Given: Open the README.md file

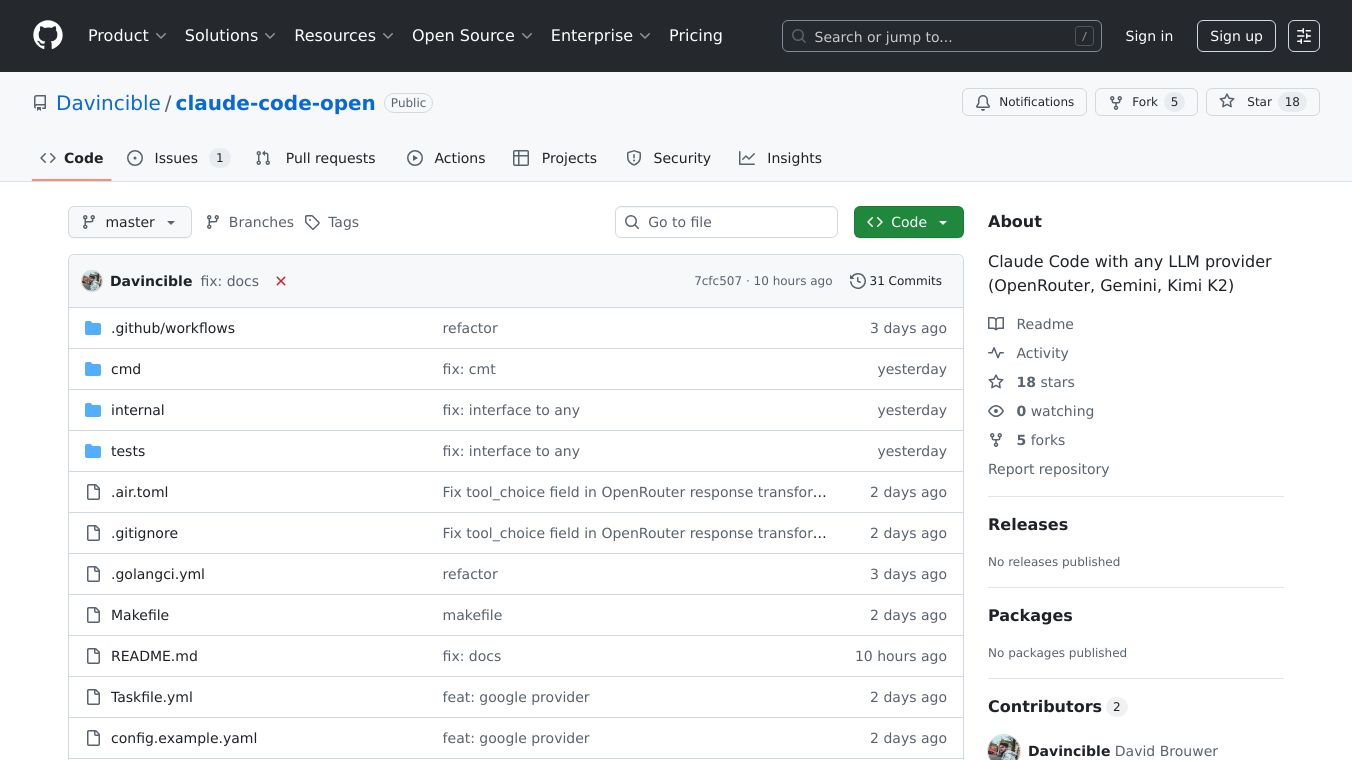Looking at the screenshot, I should [154, 656].
